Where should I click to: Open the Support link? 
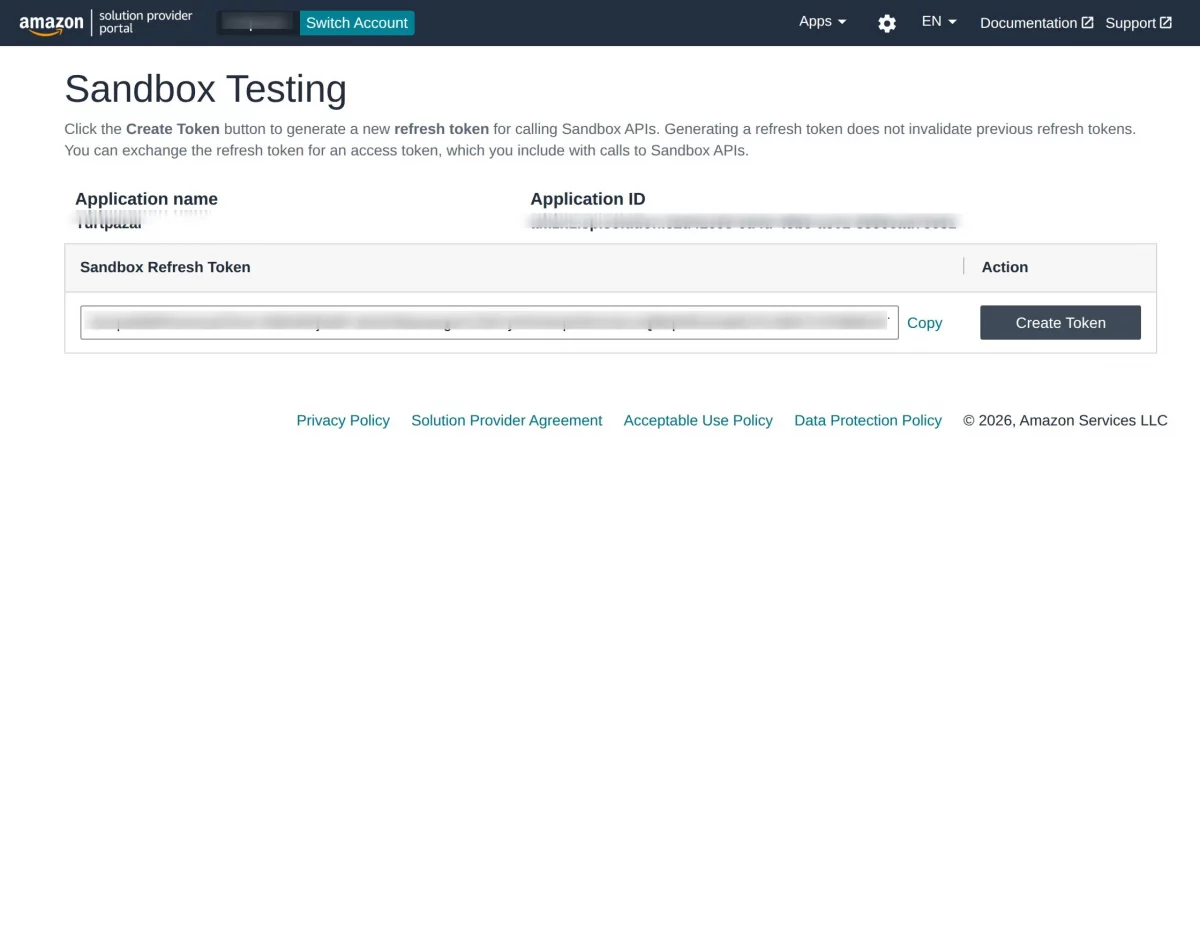click(x=1138, y=23)
